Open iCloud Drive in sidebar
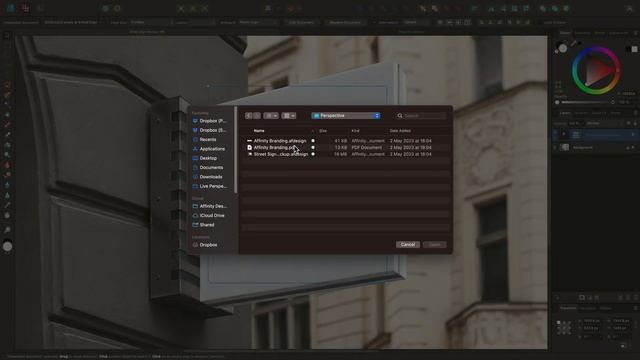640x360 pixels. [x=209, y=216]
